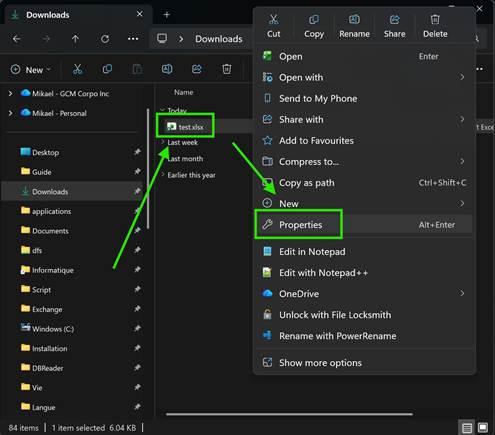Screen dimensions: 495x435
Task: Click Downloads in the address bar
Action: [219, 39]
